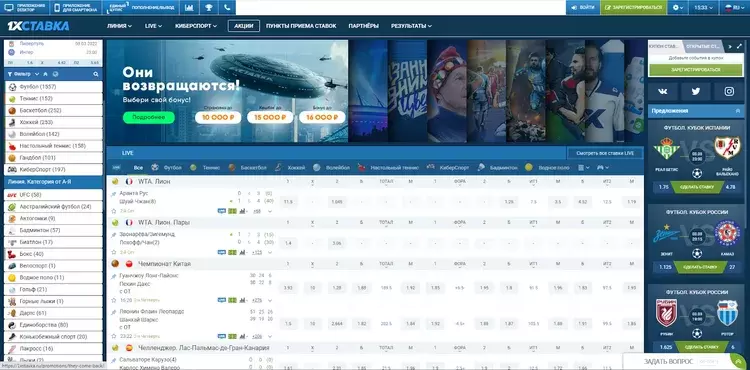Filter LIVE events by Бадминтон
Image resolution: width=750 pixels, height=370 pixels.
(x=497, y=168)
